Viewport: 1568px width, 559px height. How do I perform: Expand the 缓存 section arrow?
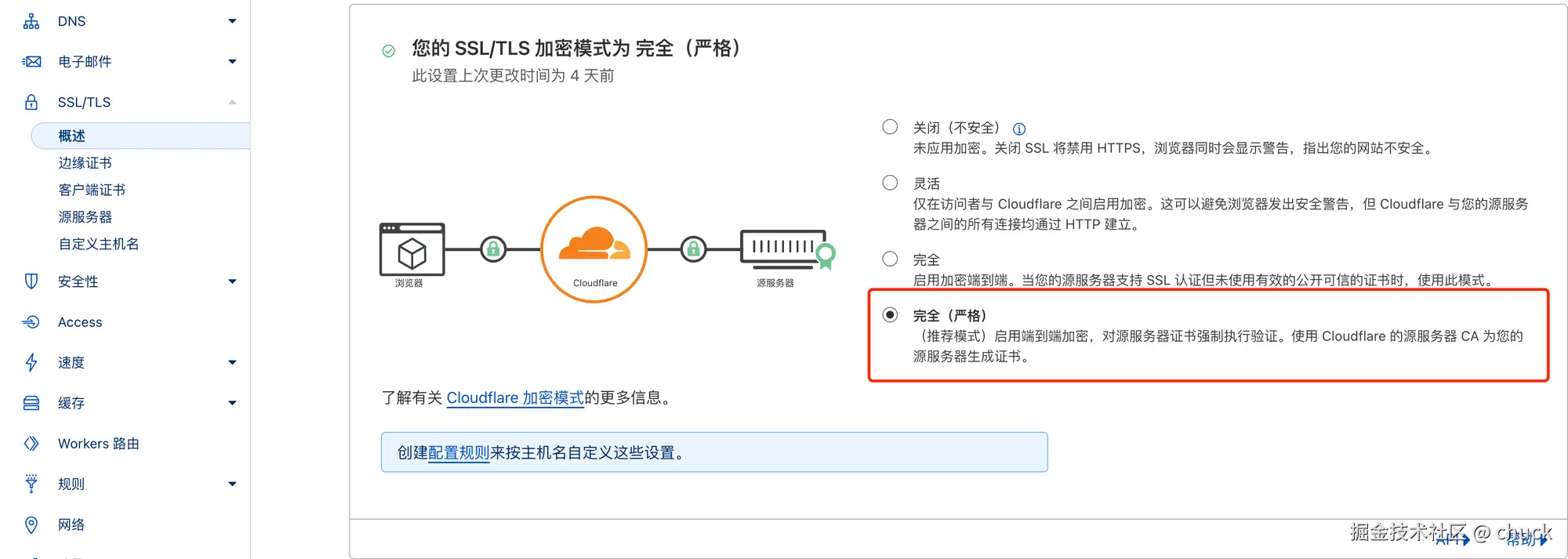(x=232, y=403)
